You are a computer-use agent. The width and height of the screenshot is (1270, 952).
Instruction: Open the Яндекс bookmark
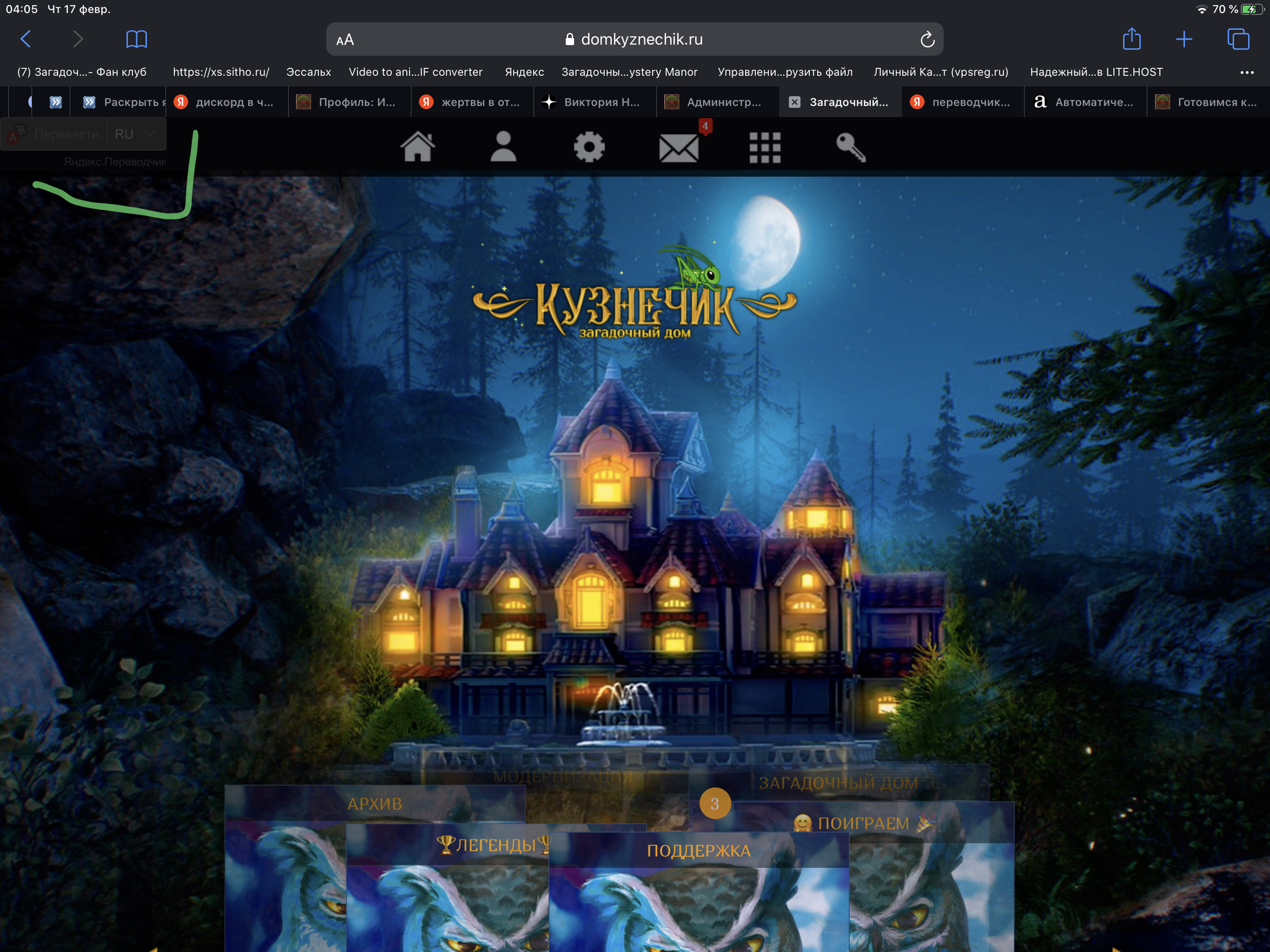coord(524,73)
